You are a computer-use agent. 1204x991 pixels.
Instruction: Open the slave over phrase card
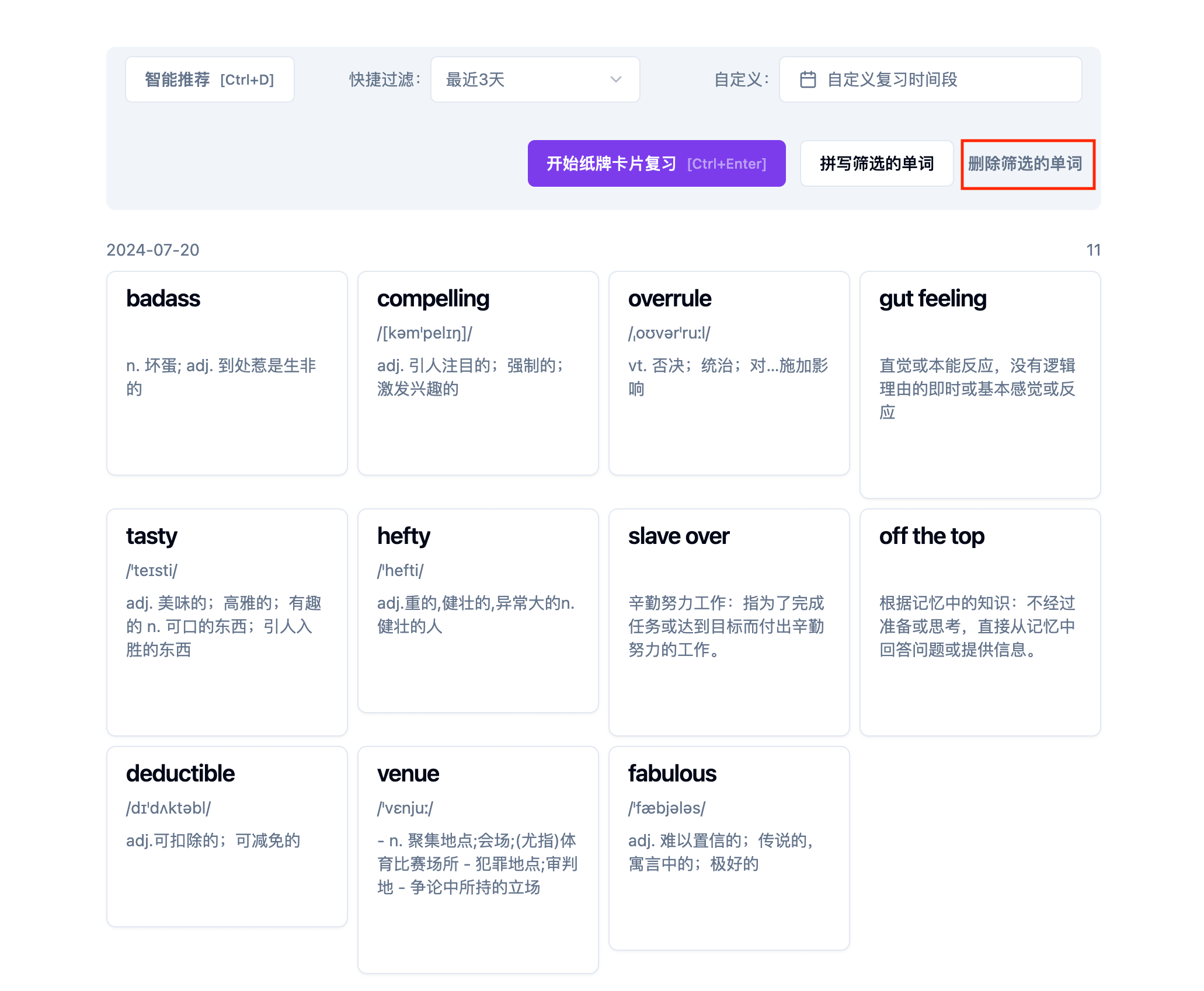729,622
